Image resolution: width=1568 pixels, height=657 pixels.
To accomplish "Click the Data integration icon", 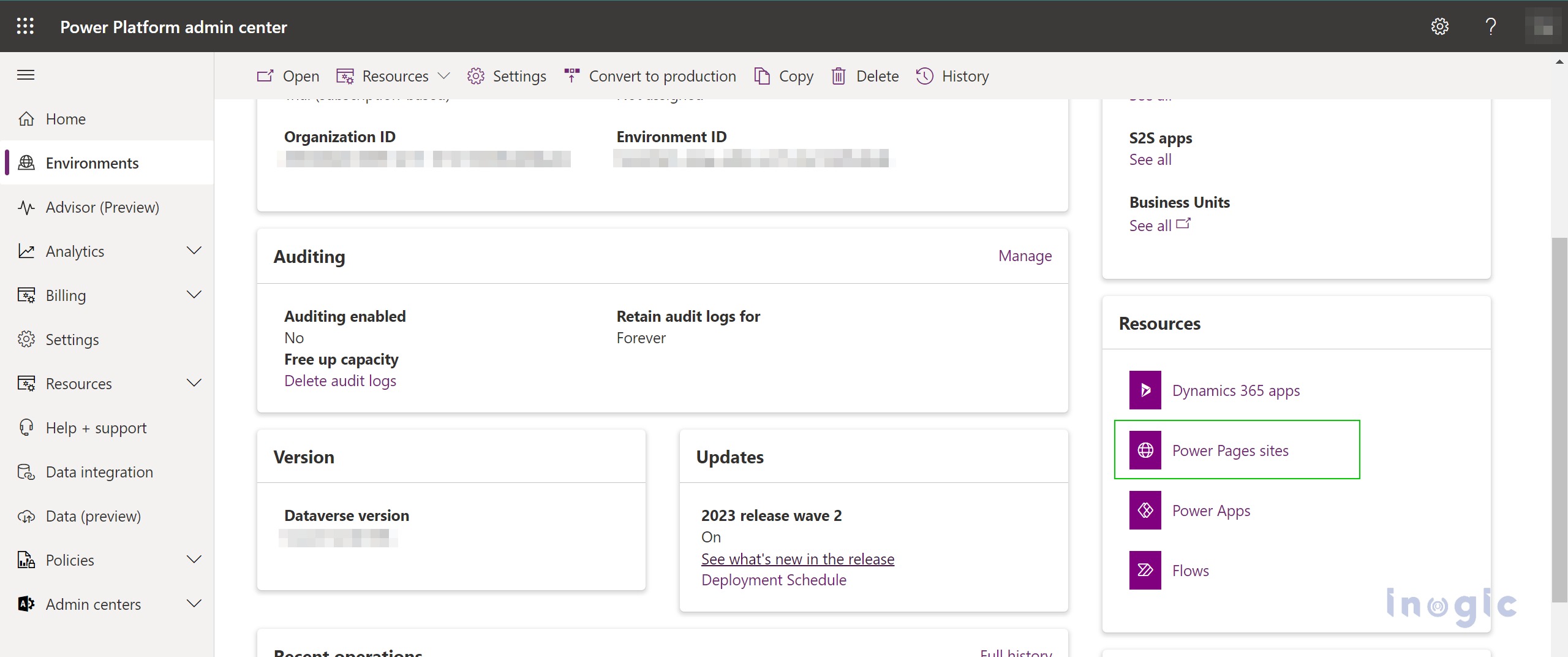I will (x=26, y=471).
